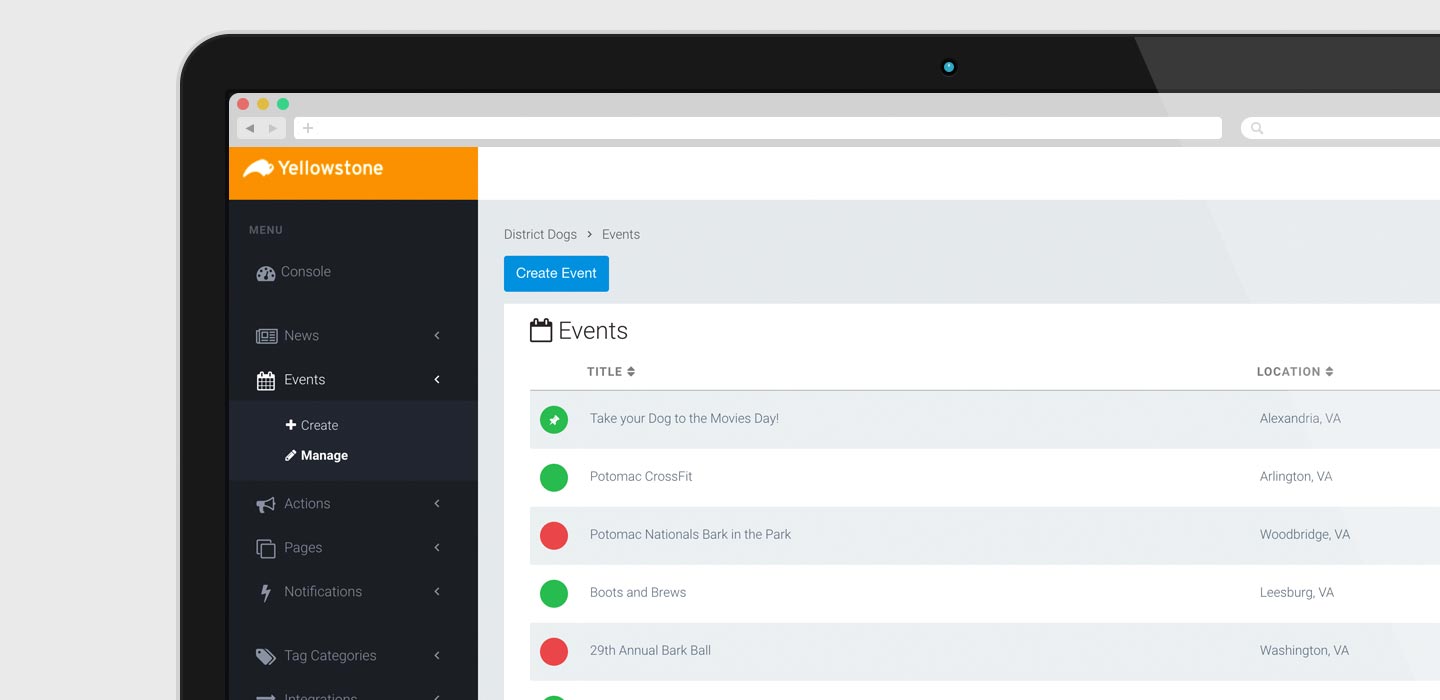Click the pinned status icon for Movies Day
This screenshot has width=1440, height=700.
(x=554, y=420)
